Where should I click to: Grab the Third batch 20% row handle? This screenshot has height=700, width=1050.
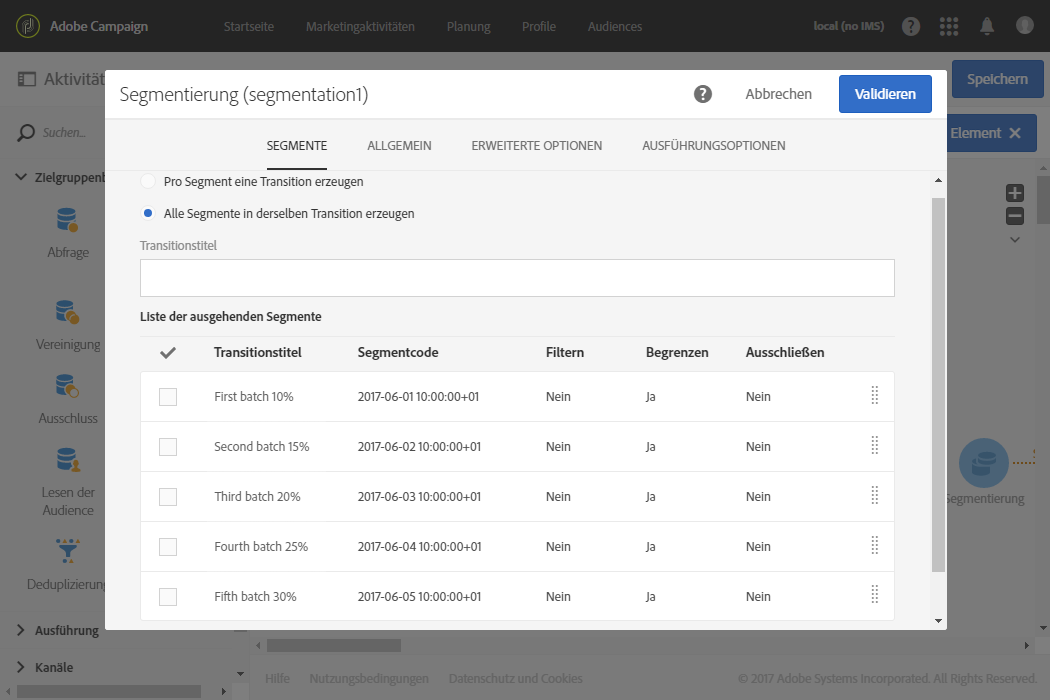coord(875,496)
